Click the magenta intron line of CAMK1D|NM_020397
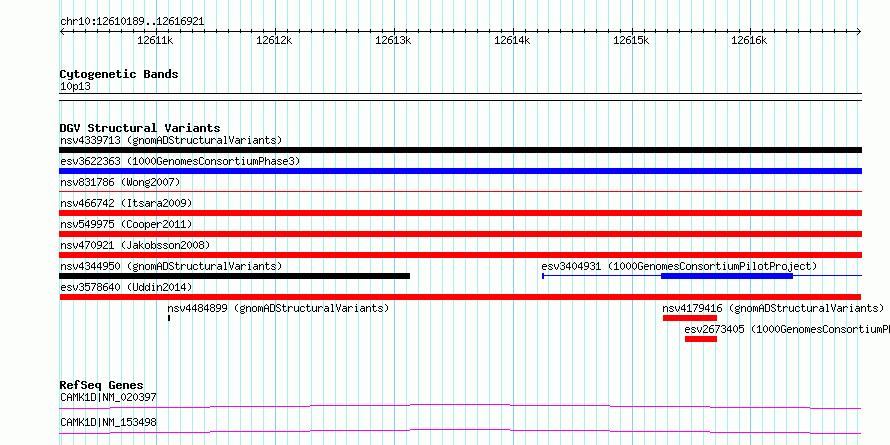 click(x=460, y=406)
